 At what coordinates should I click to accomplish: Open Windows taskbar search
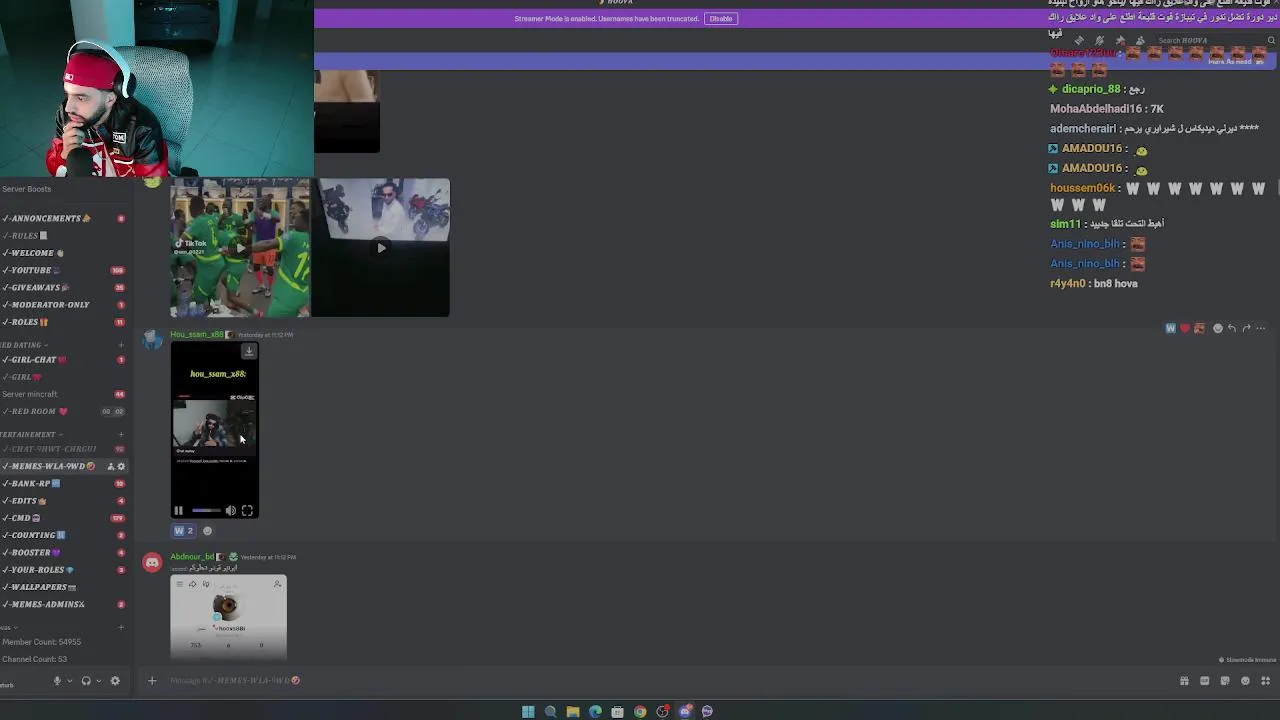[x=550, y=712]
